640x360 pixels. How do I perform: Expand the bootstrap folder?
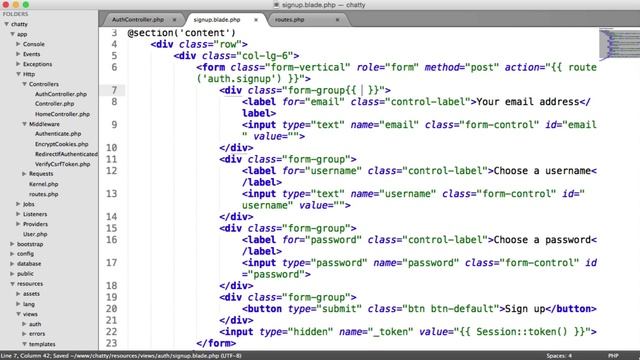(x=13, y=244)
